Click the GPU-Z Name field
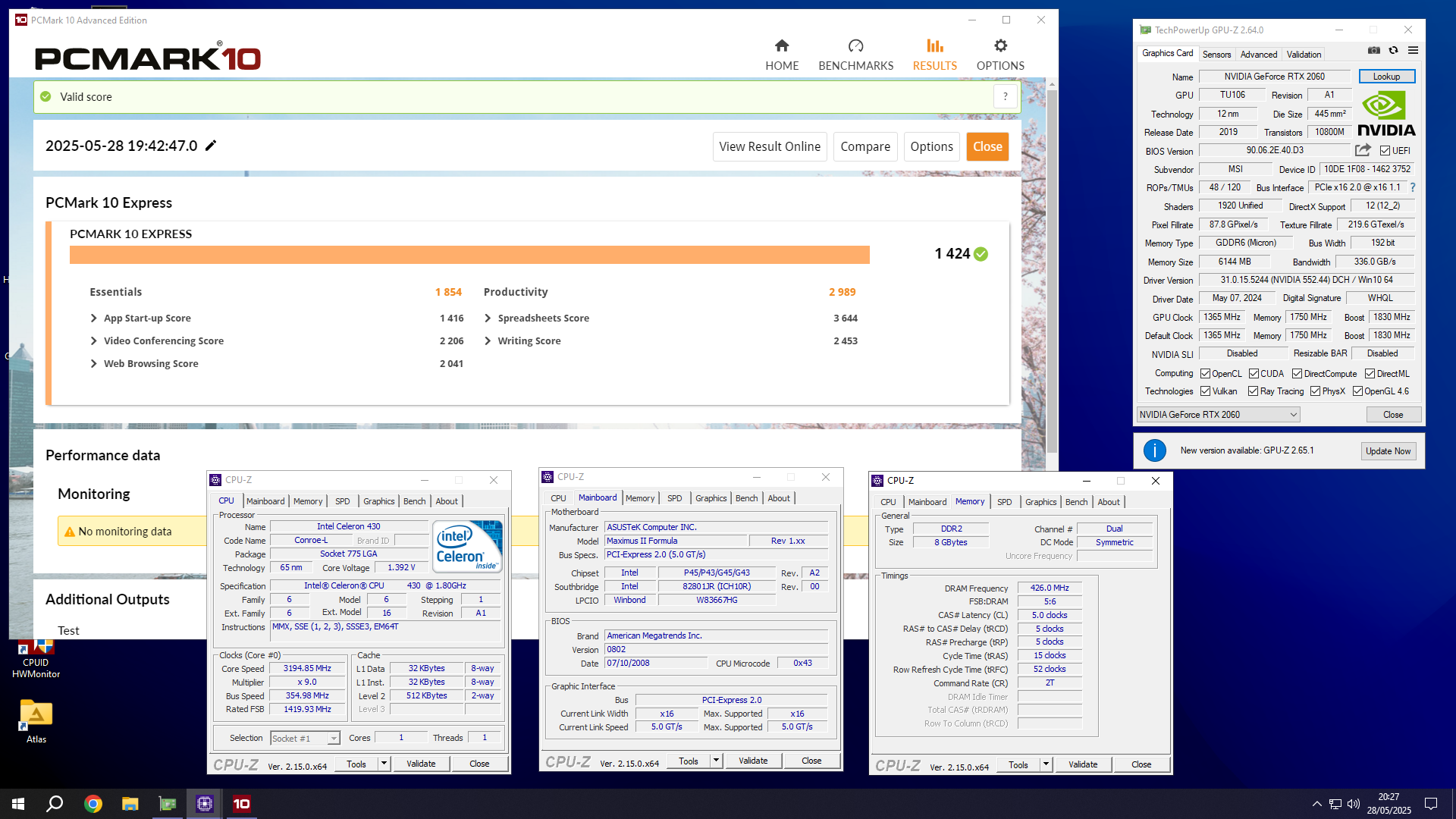 coord(1274,77)
